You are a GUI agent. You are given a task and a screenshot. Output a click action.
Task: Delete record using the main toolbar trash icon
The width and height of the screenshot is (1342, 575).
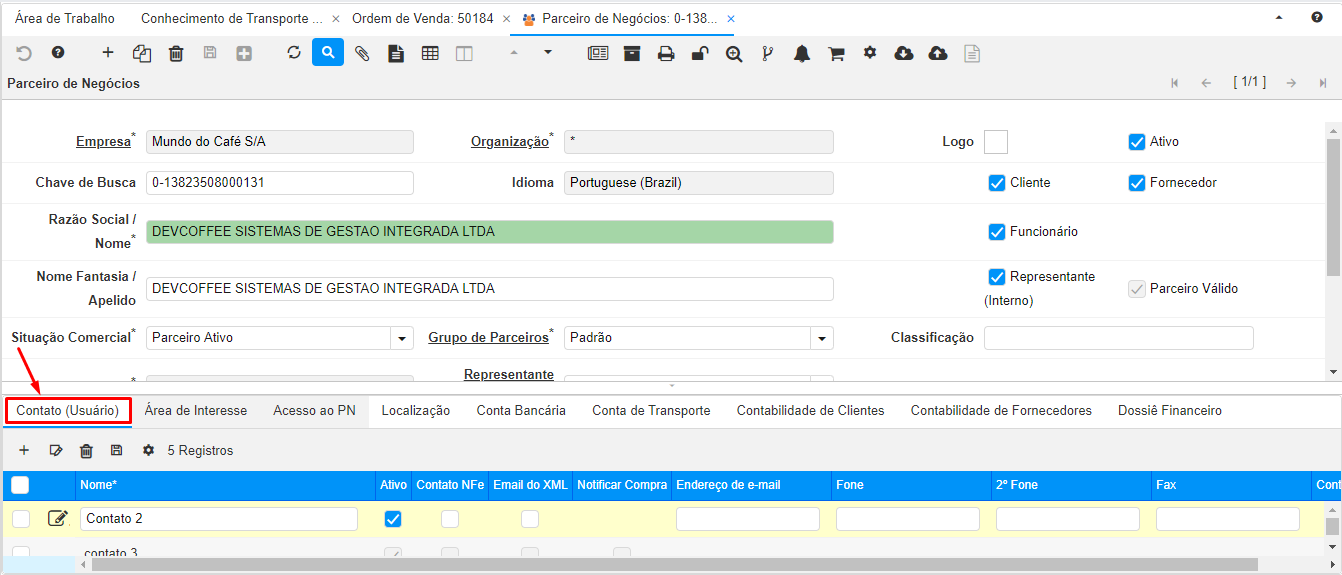click(x=176, y=53)
